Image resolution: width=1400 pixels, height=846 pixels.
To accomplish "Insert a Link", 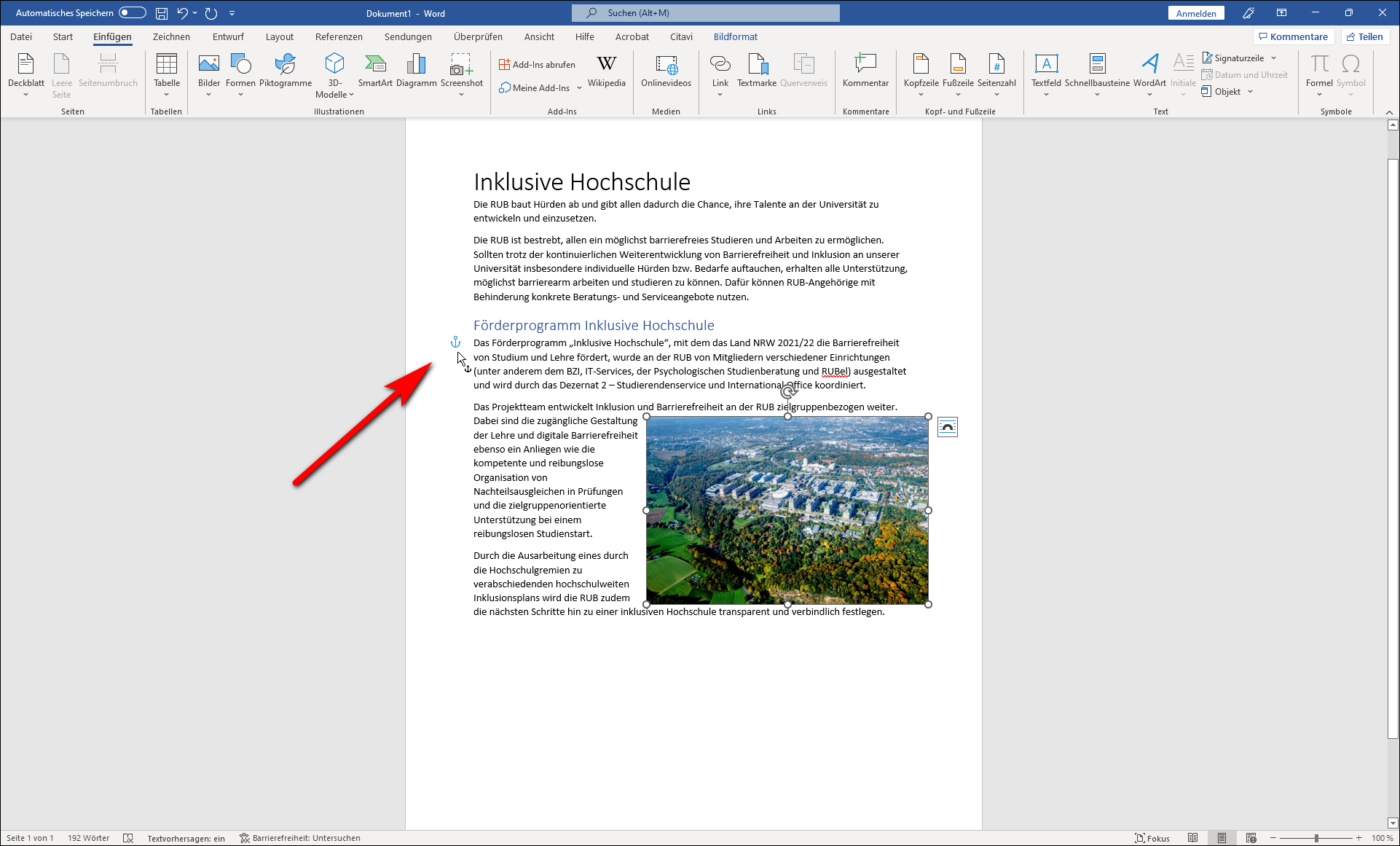I will tap(720, 75).
